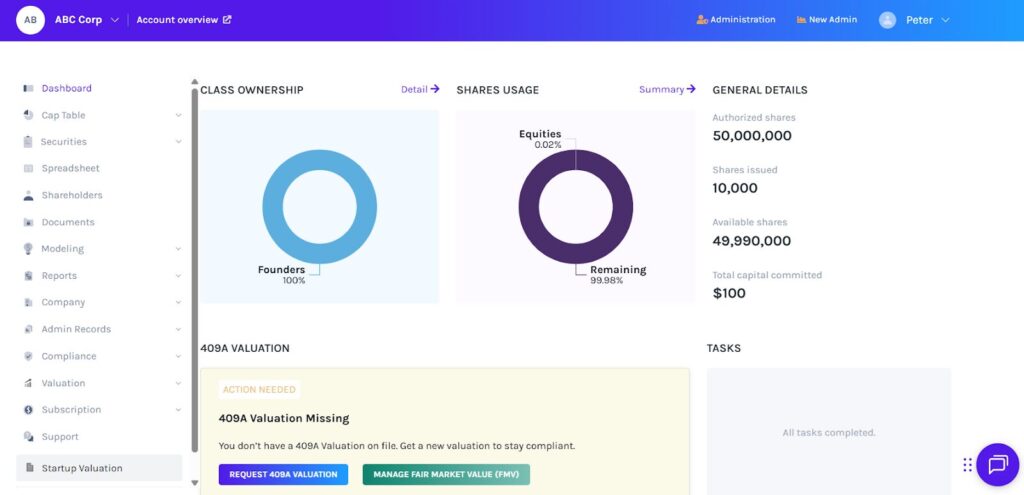Open the chat support widget icon

(997, 464)
